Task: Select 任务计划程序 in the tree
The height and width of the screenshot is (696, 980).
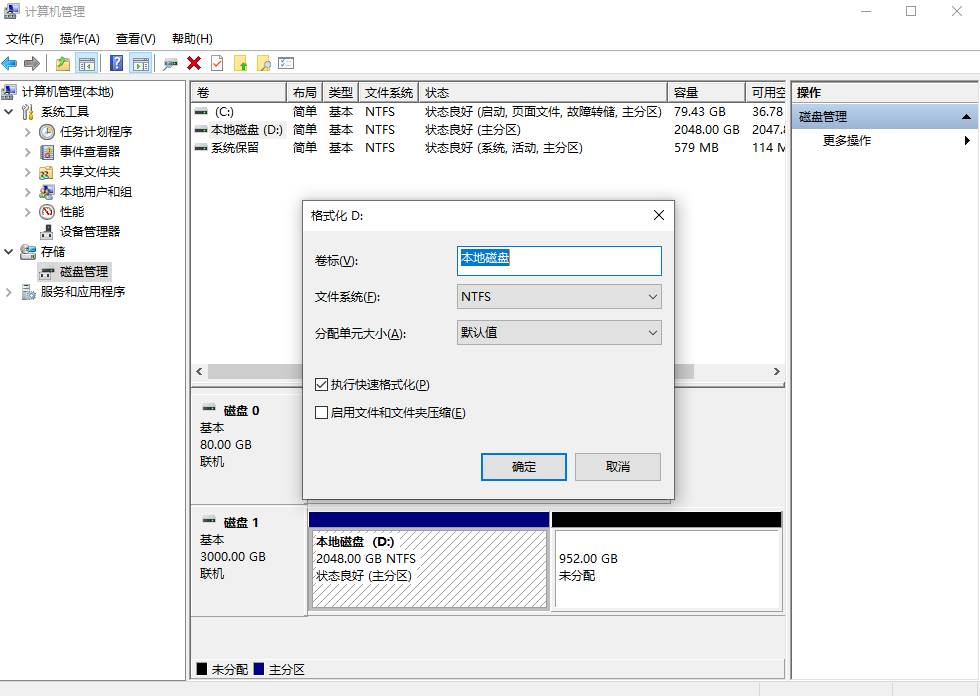Action: 96,131
